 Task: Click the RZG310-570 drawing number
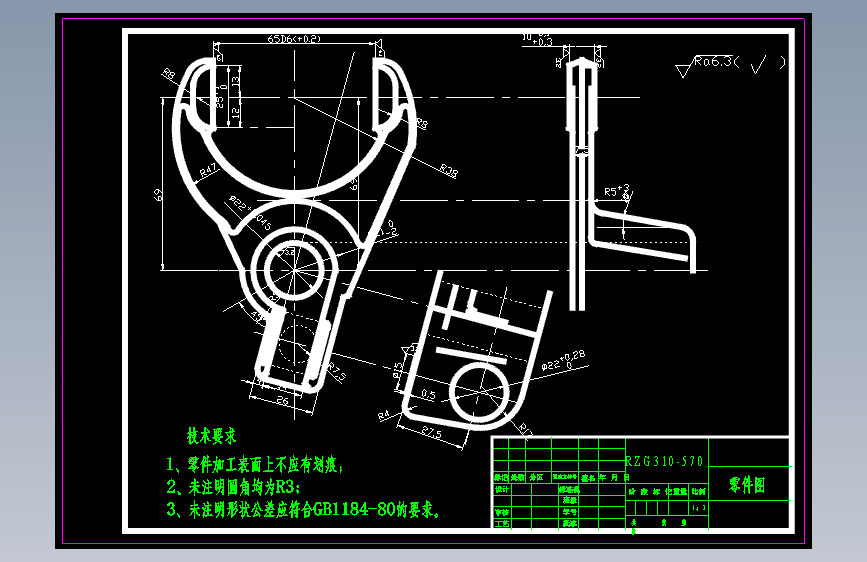coord(664,461)
